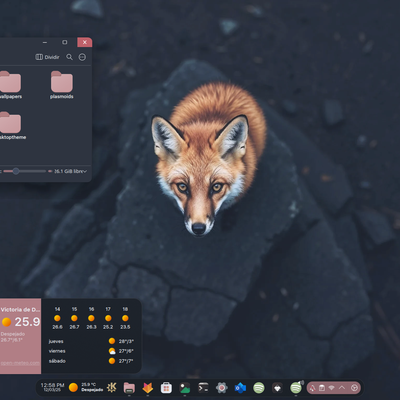400x400 pixels.
Task: Open the open-meteo.com link in weather widget
Action: [x=20, y=363]
